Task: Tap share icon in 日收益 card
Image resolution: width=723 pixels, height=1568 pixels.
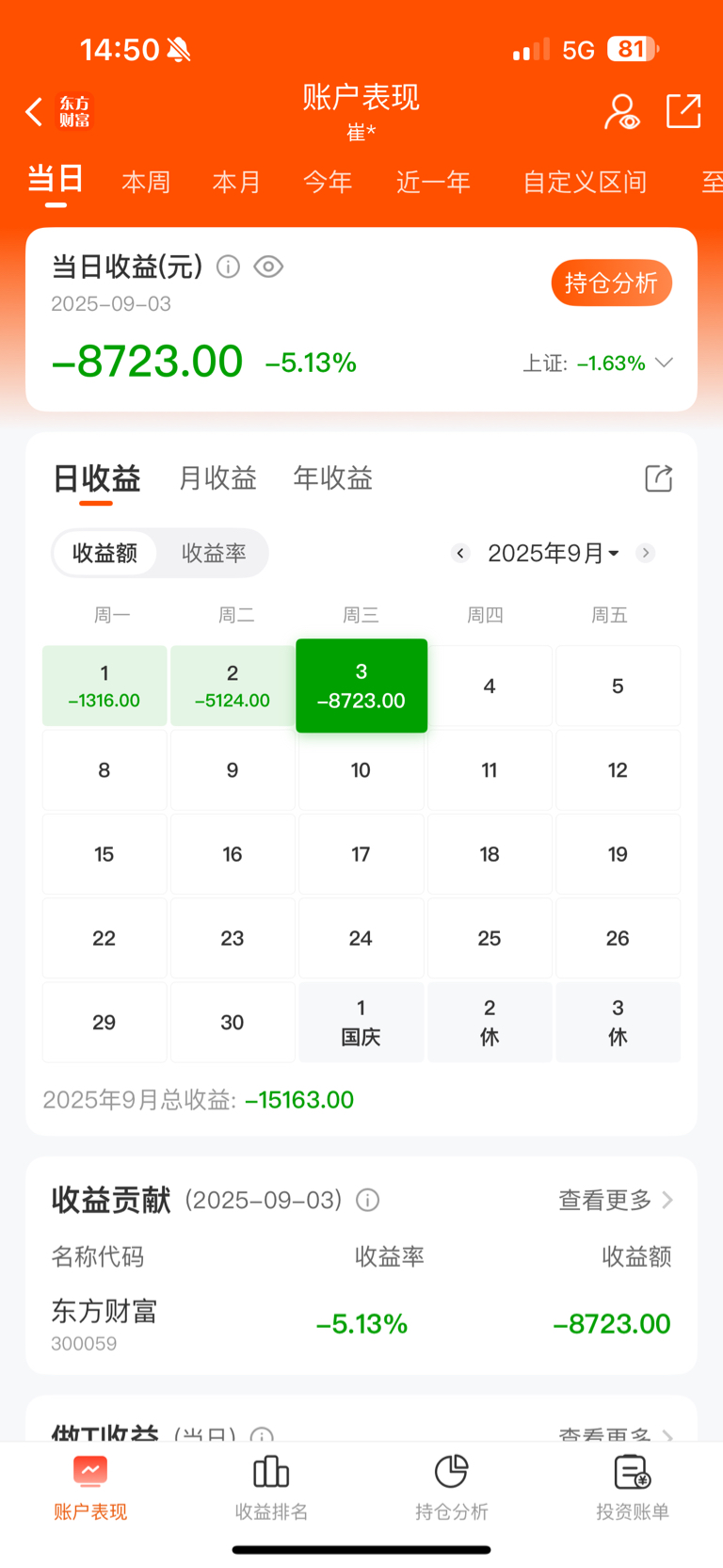Action: point(659,478)
